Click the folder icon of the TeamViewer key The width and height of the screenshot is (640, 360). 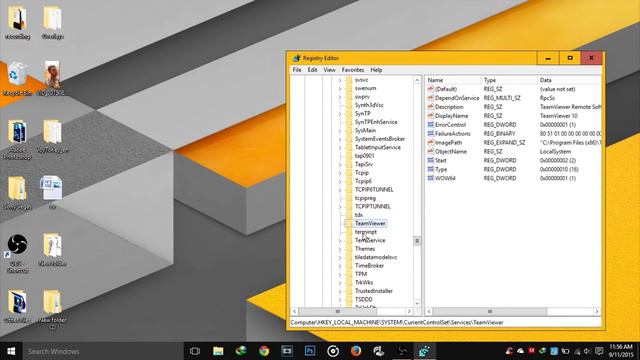coord(349,223)
